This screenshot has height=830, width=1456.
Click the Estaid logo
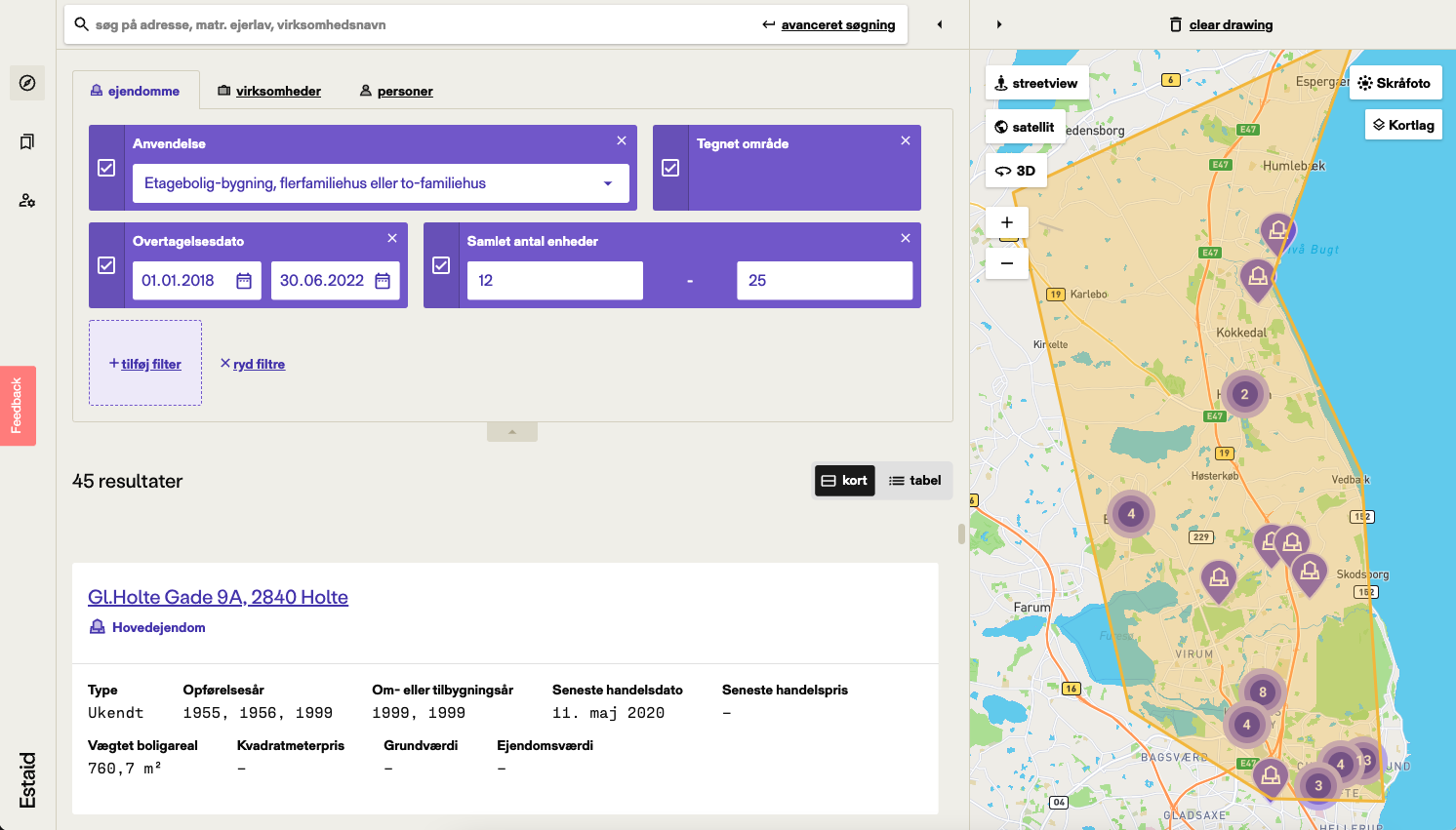27,780
